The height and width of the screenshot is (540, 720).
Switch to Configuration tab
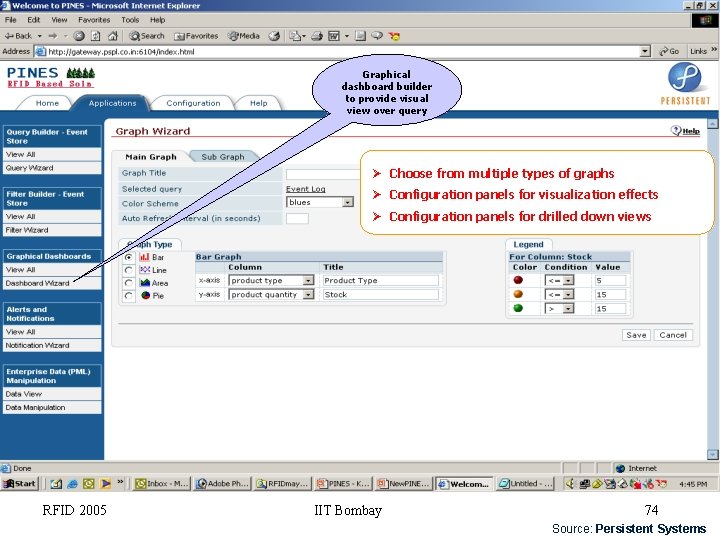tap(193, 103)
